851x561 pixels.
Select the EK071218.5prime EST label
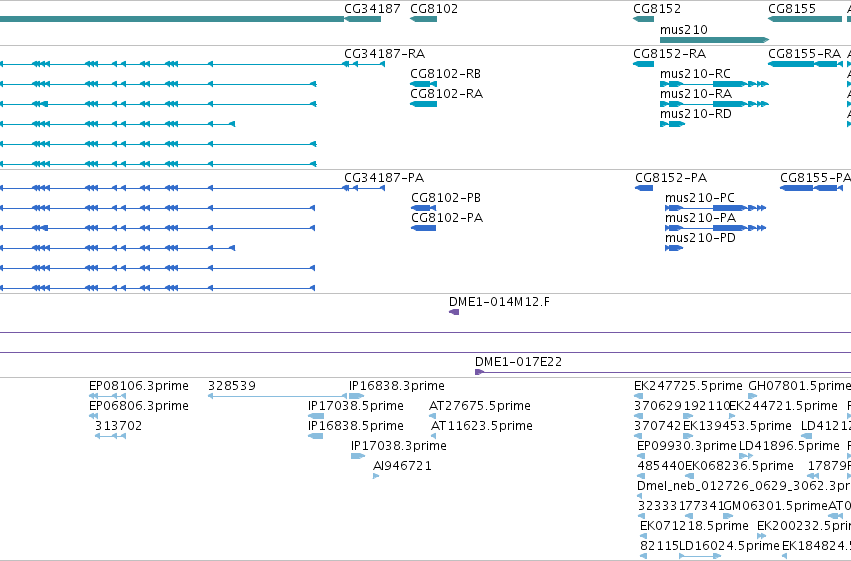pyautogui.click(x=694, y=526)
